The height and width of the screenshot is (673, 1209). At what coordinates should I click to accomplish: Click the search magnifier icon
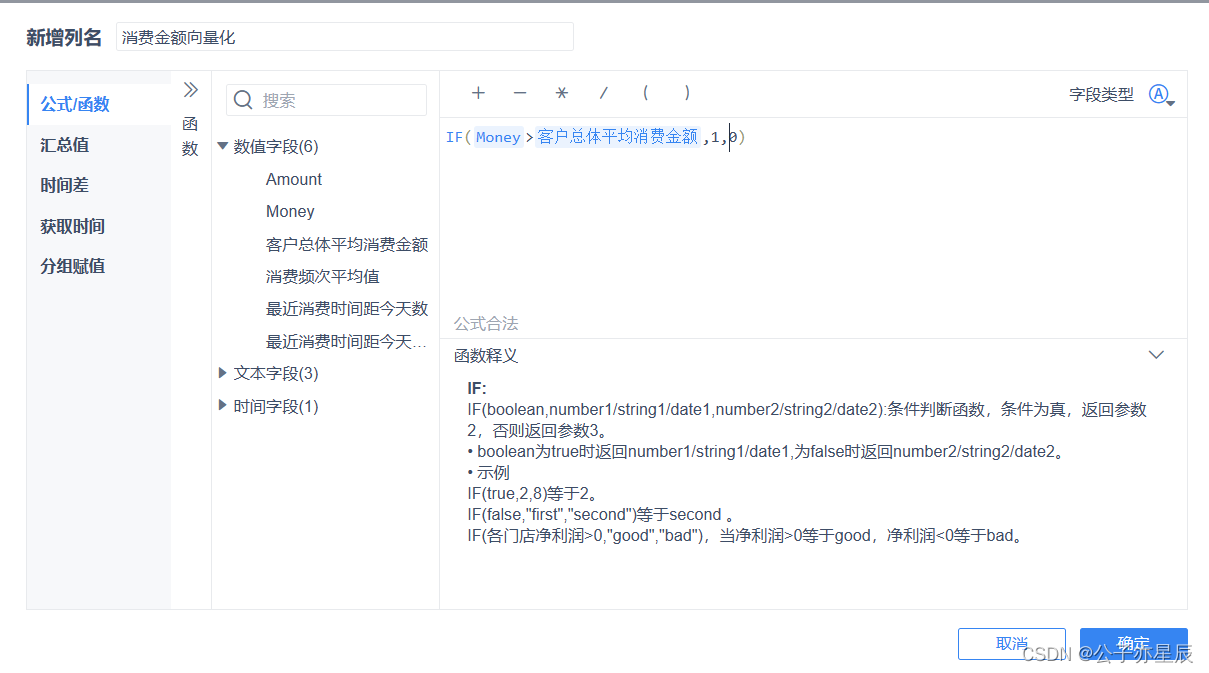click(244, 100)
